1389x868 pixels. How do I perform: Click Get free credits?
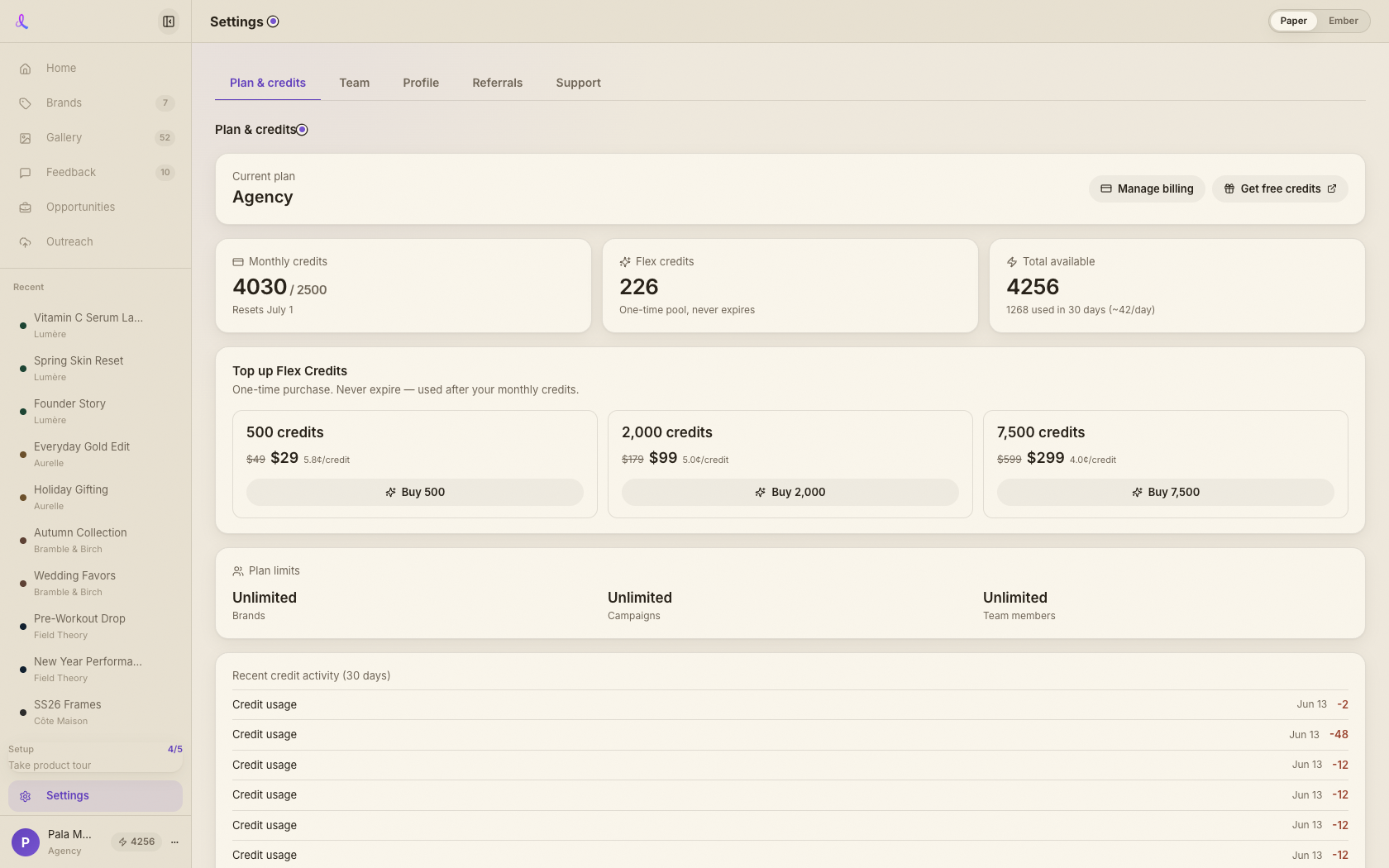click(1280, 189)
